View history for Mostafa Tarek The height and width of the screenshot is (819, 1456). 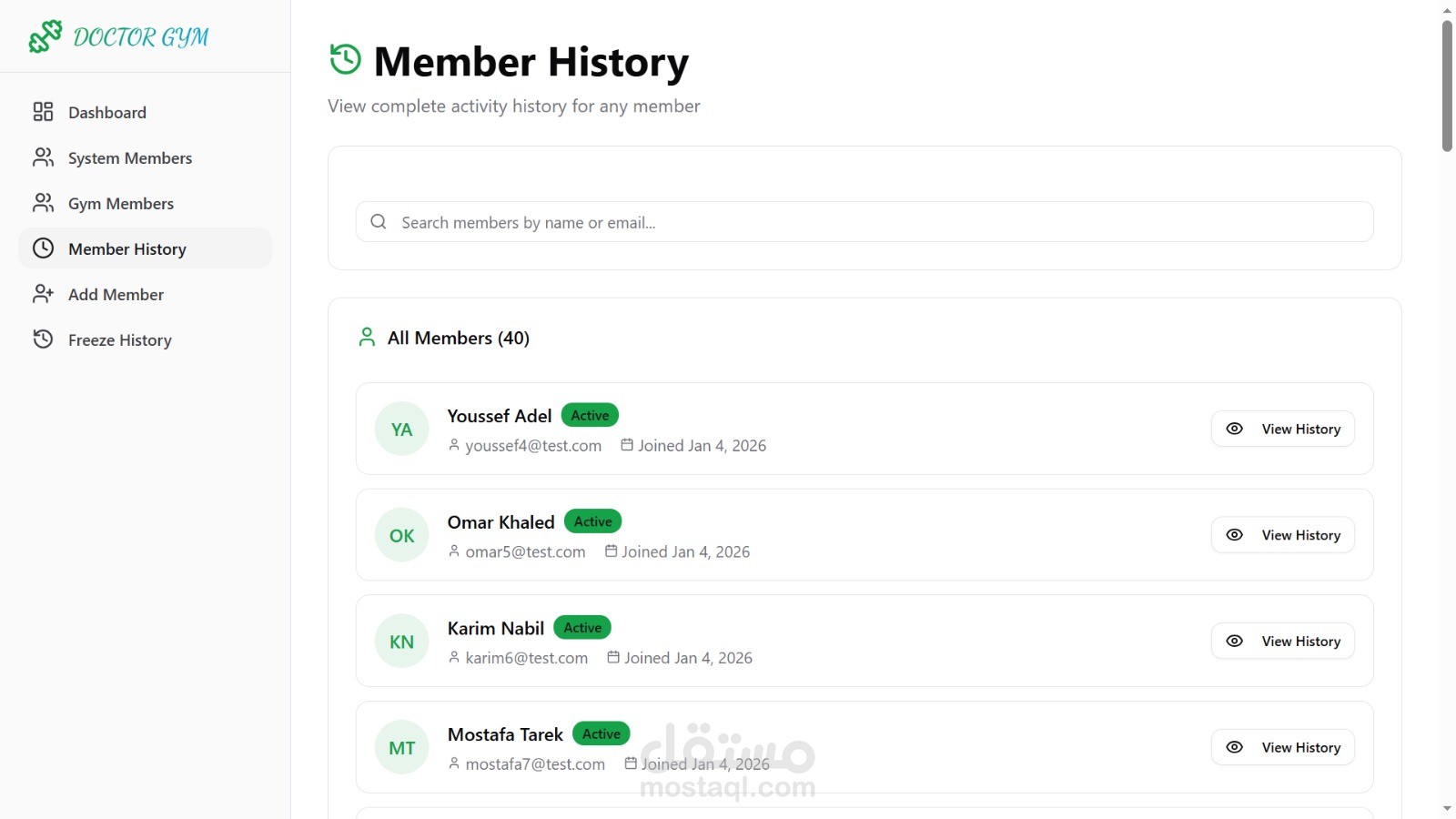[1283, 747]
